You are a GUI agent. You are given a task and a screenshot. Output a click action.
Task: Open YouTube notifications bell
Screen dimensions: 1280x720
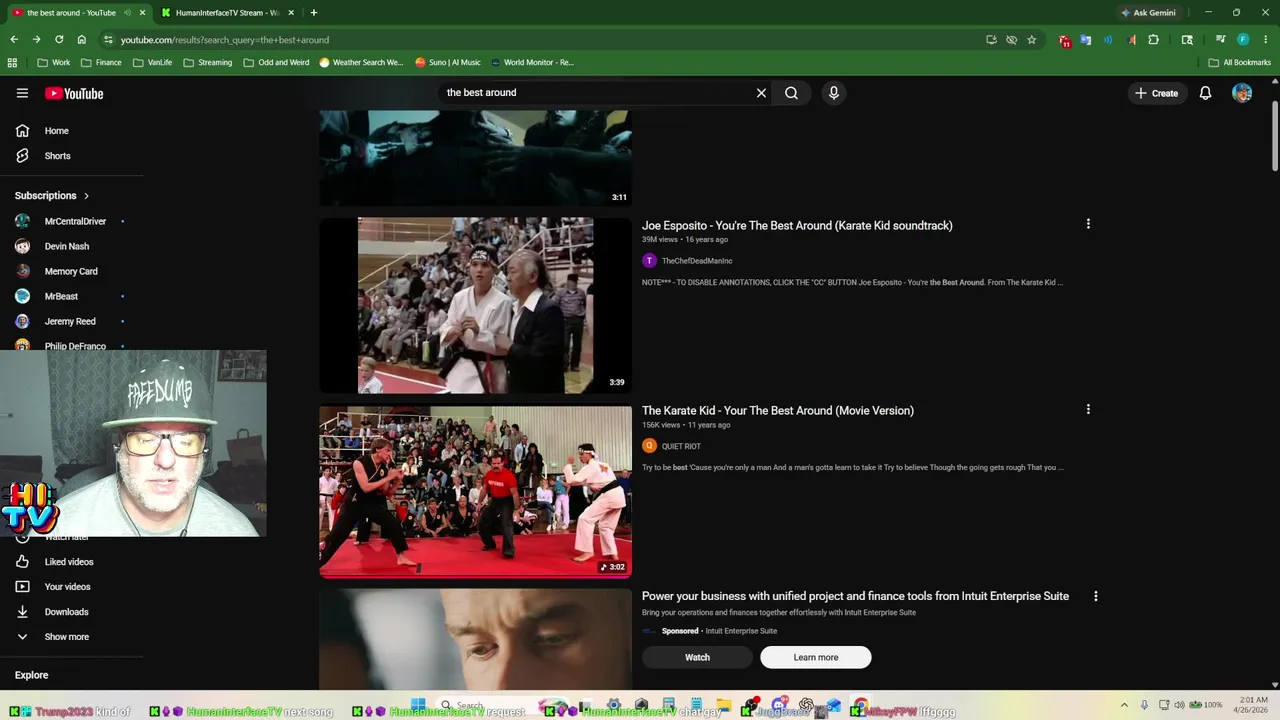click(1205, 93)
